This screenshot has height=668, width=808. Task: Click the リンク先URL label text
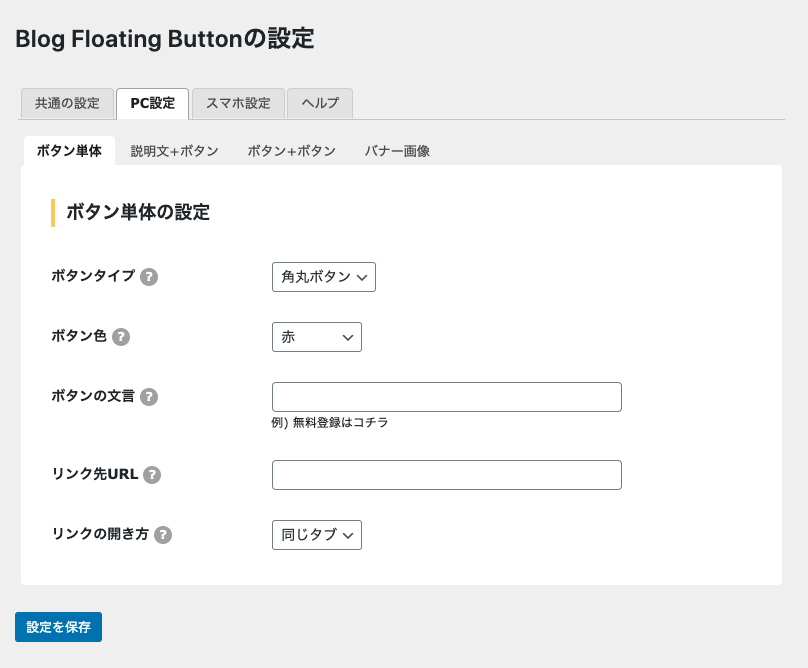pos(95,474)
